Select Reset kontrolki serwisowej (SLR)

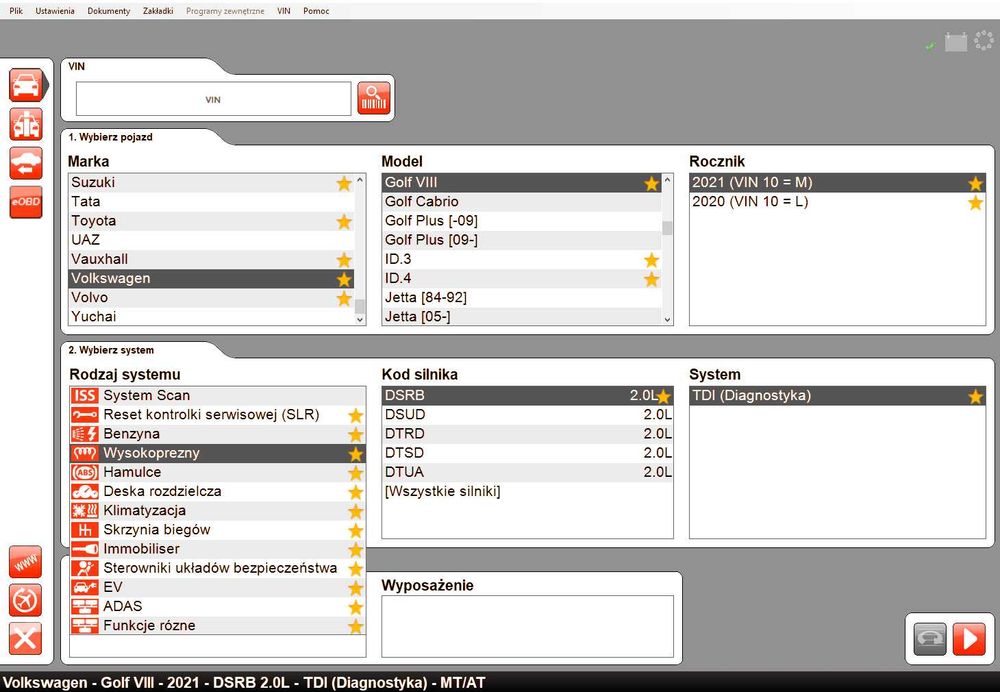[217, 415]
